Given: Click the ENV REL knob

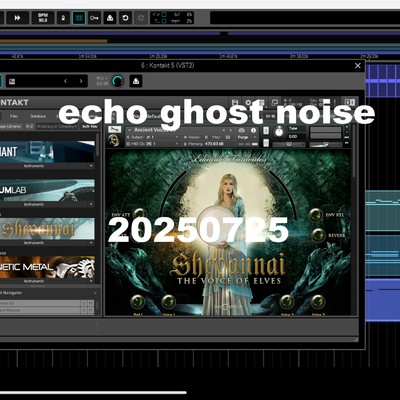Looking at the screenshot, I should [x=315, y=215].
